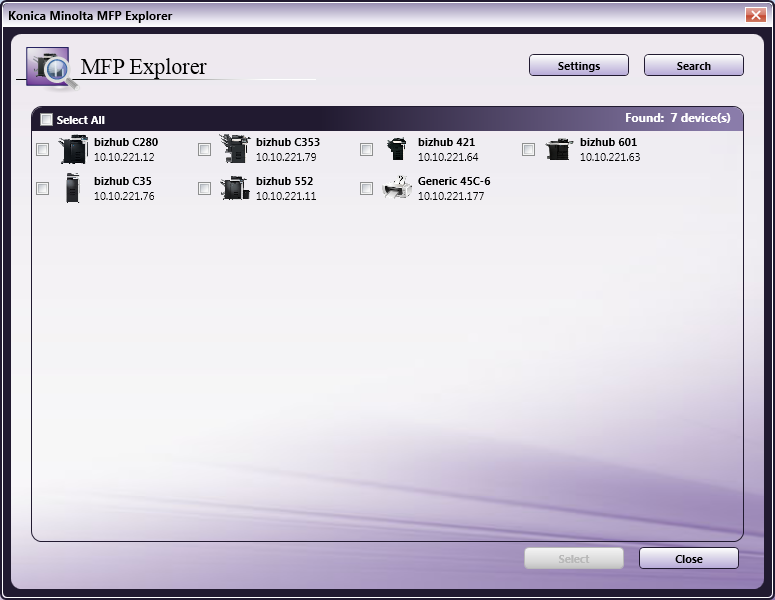Screen dimensions: 775x600
Task: Start a device Search
Action: click(x=693, y=65)
